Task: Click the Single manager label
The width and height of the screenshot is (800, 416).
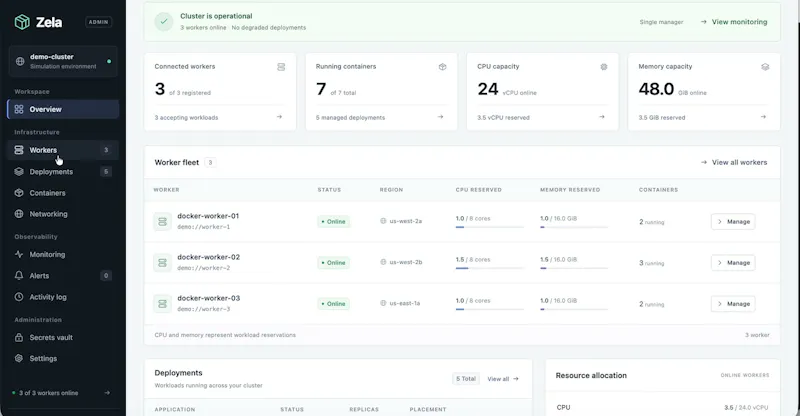Action: click(x=661, y=22)
